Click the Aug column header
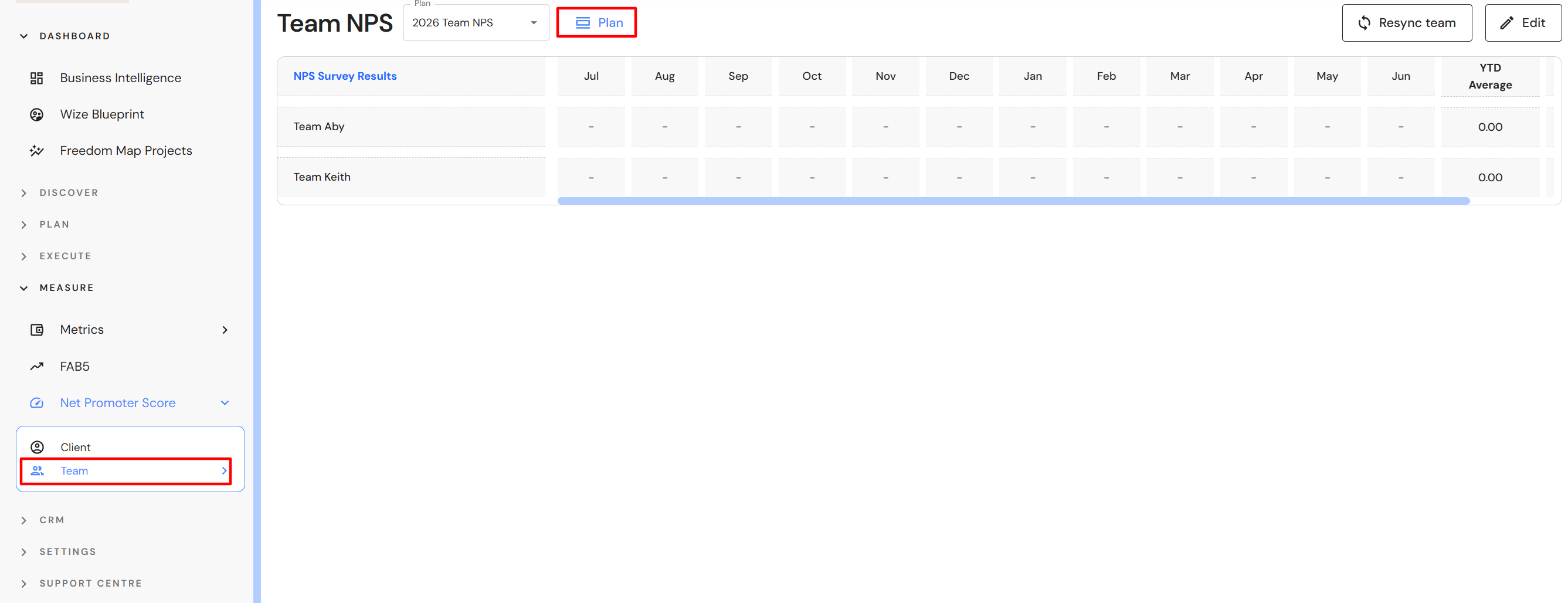 [665, 76]
